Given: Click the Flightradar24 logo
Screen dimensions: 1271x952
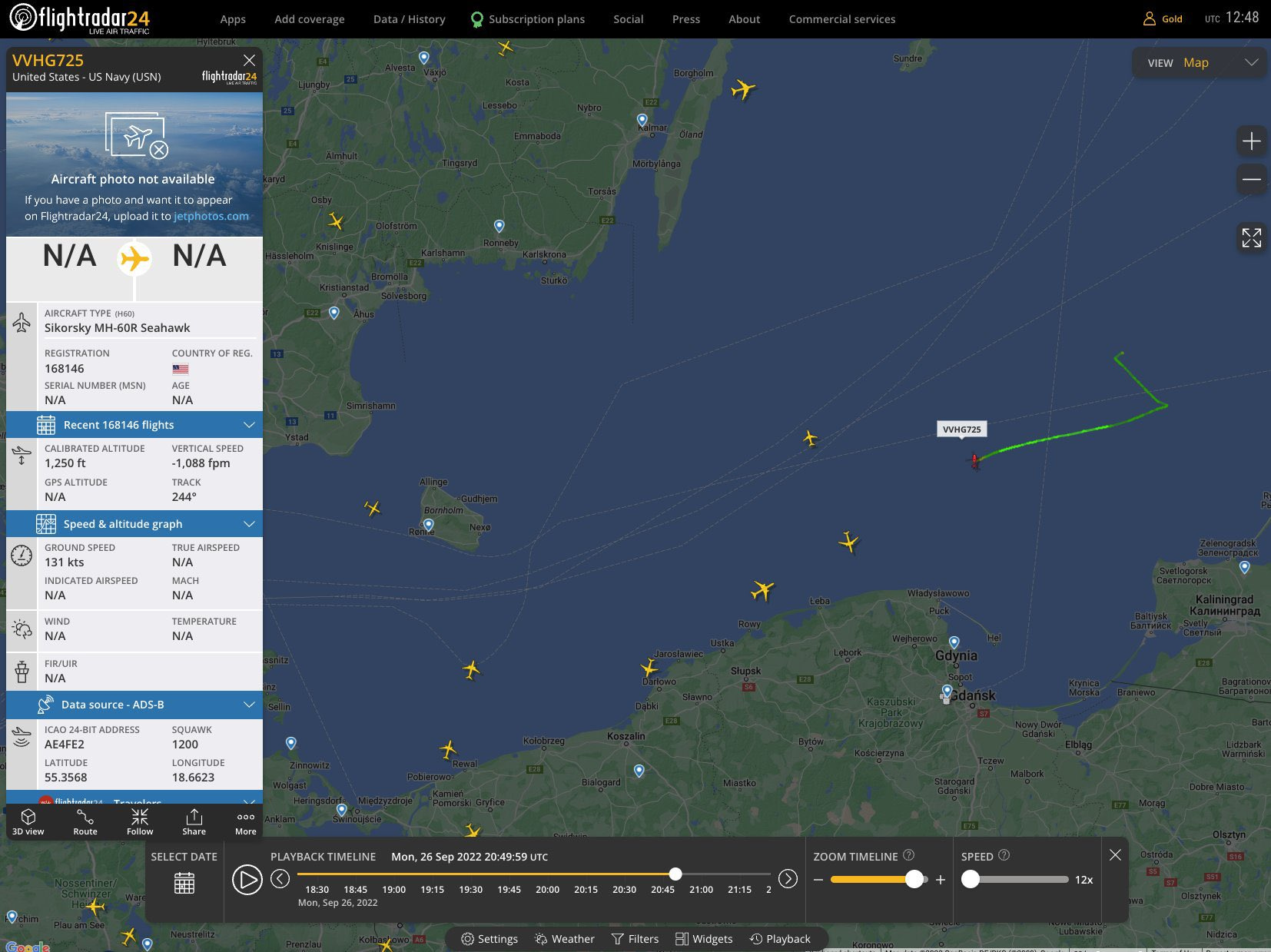Looking at the screenshot, I should point(80,18).
